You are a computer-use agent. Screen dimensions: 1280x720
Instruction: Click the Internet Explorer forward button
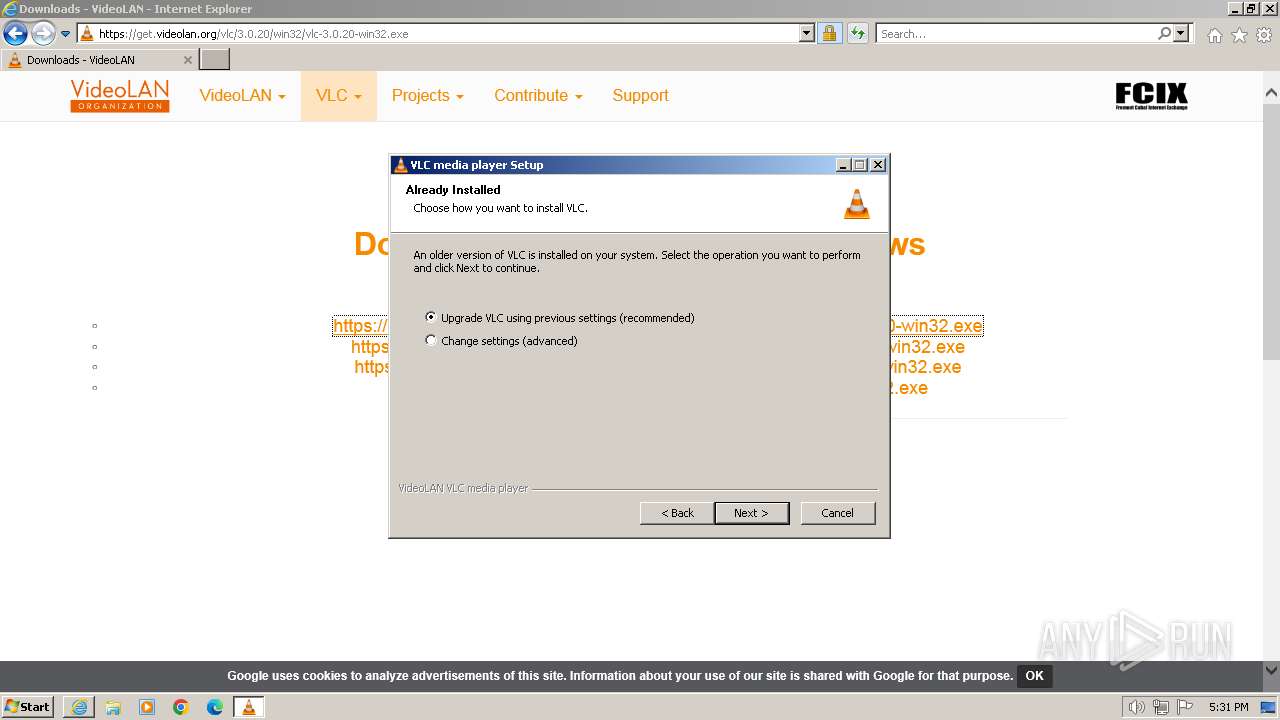coord(42,34)
